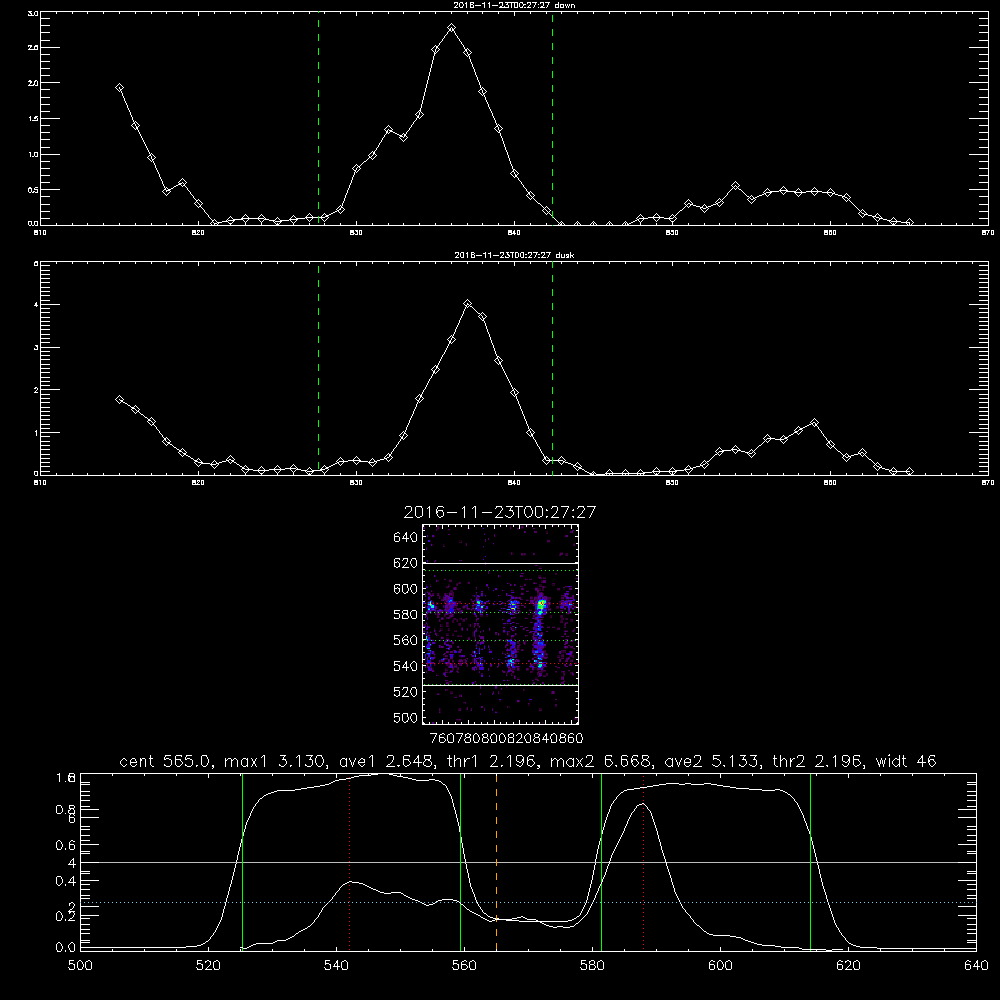Click 'max2 6.668' in the statistics line

click(598, 761)
